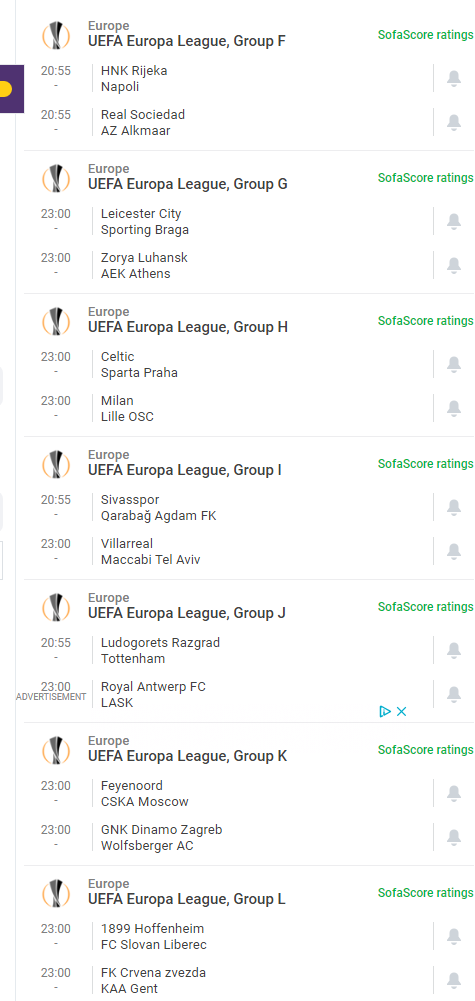Click bell icon for Feyenoord vs CSKA Moscow
Screen dimensions: 475x1001
click(x=453, y=794)
